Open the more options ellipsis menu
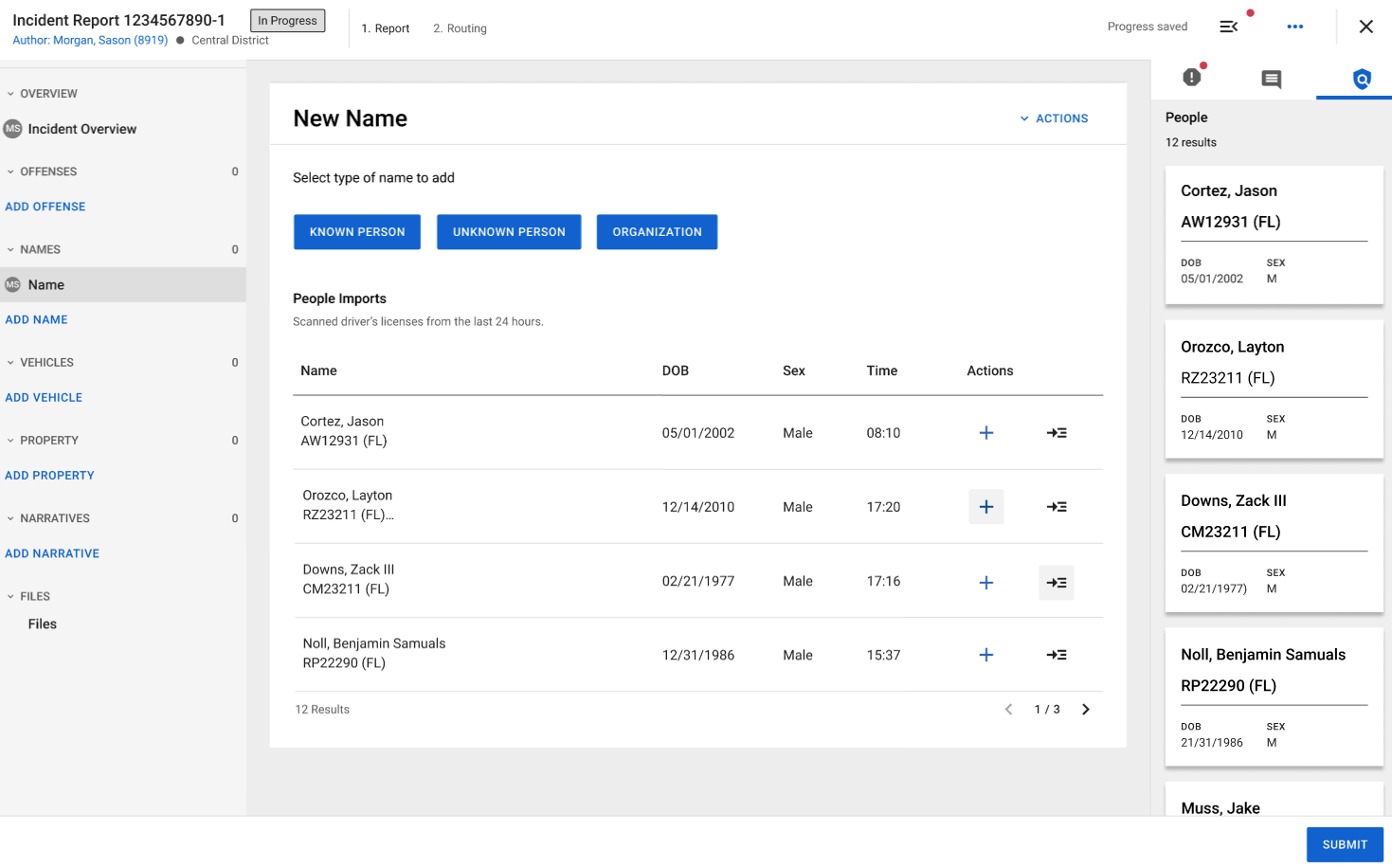 1294,27
